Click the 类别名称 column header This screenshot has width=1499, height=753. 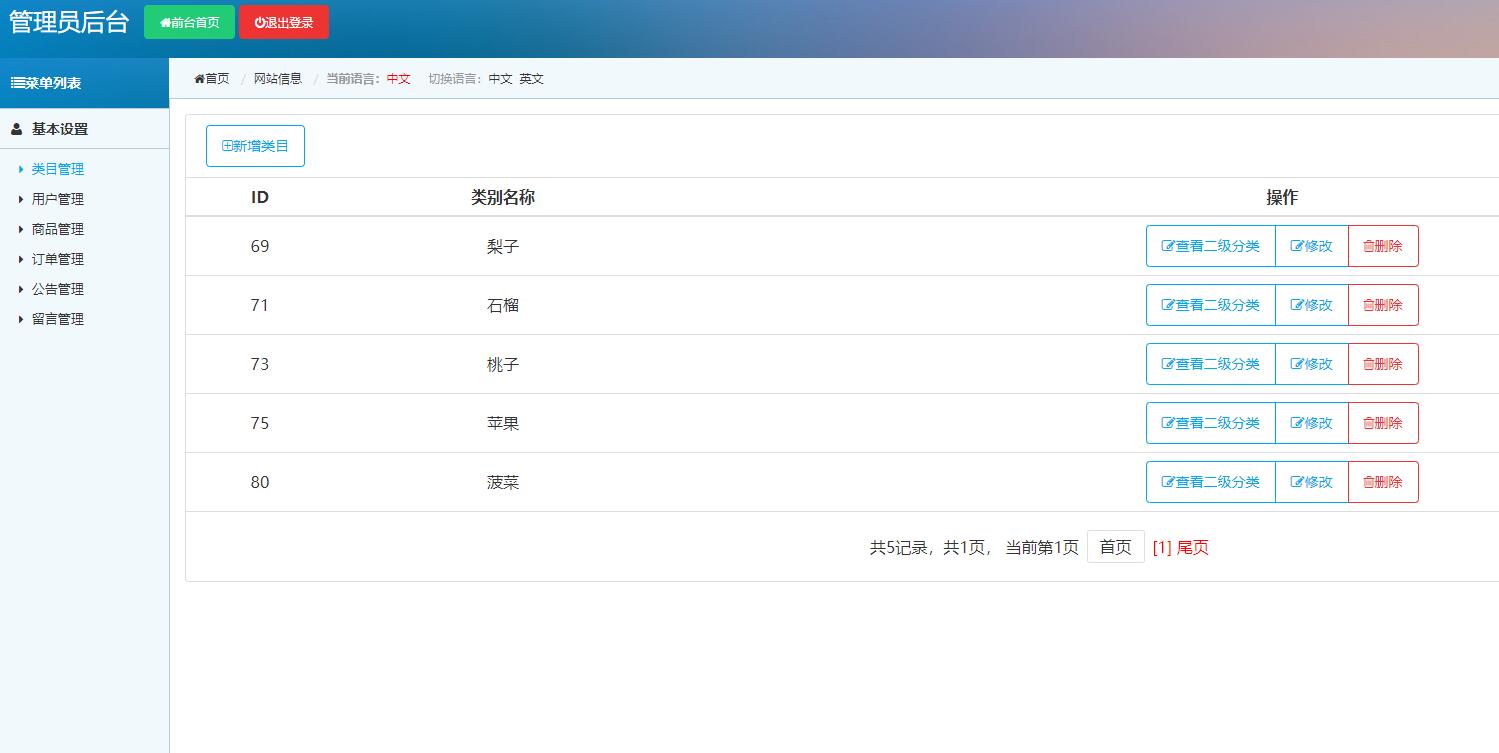pos(503,197)
